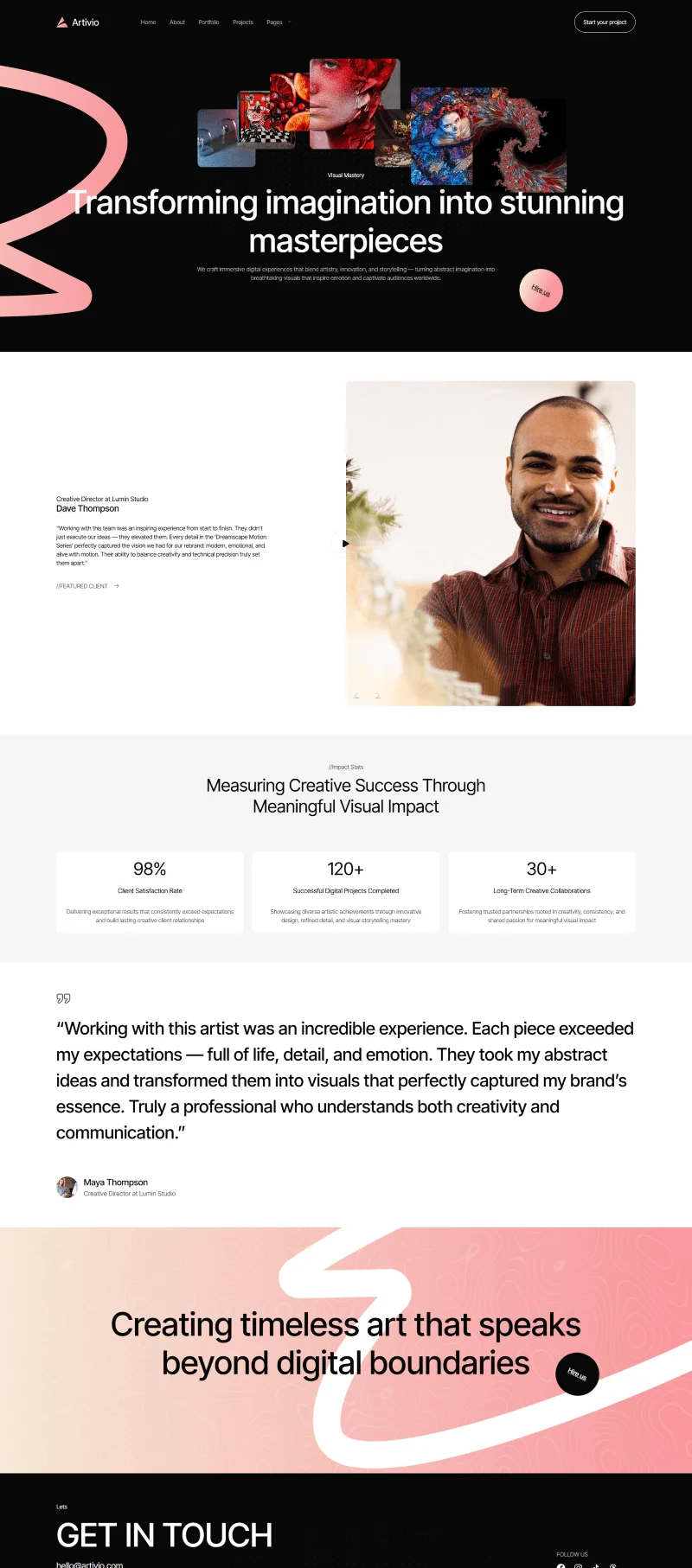This screenshot has width=692, height=1568.
Task: Navigate to the About page
Action: click(177, 22)
